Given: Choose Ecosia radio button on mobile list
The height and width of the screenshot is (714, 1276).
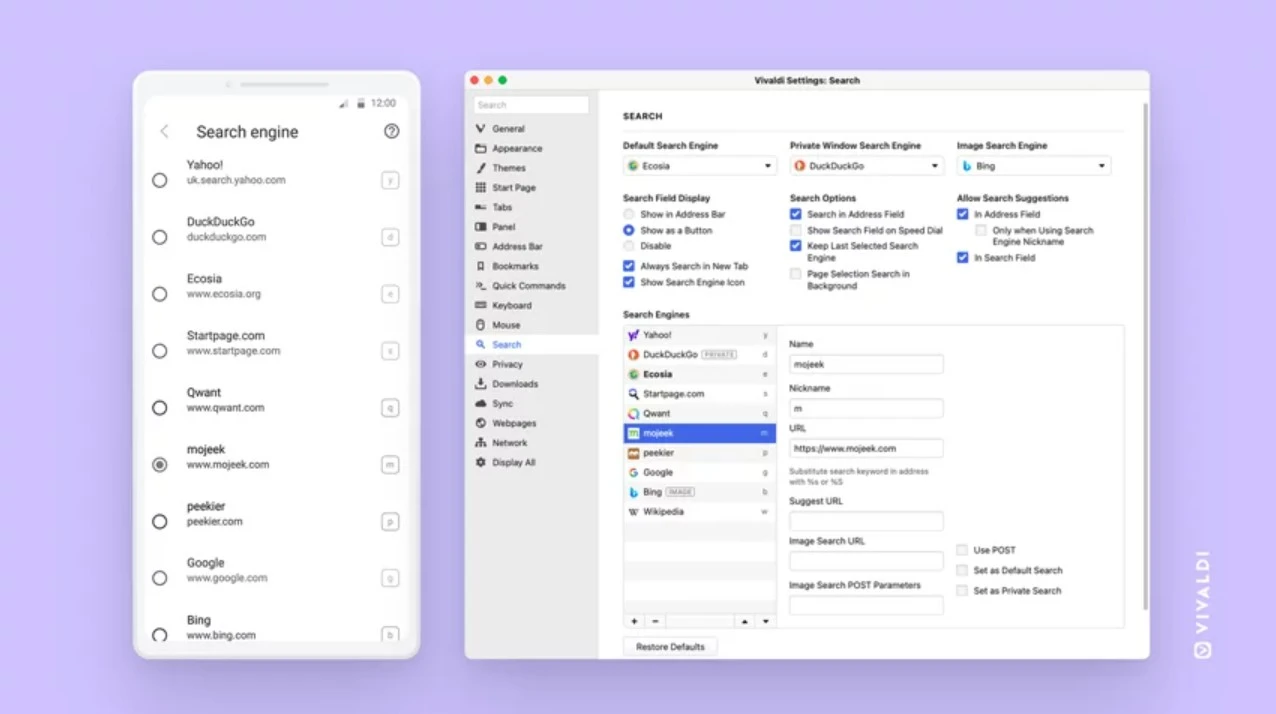Looking at the screenshot, I should click(160, 294).
